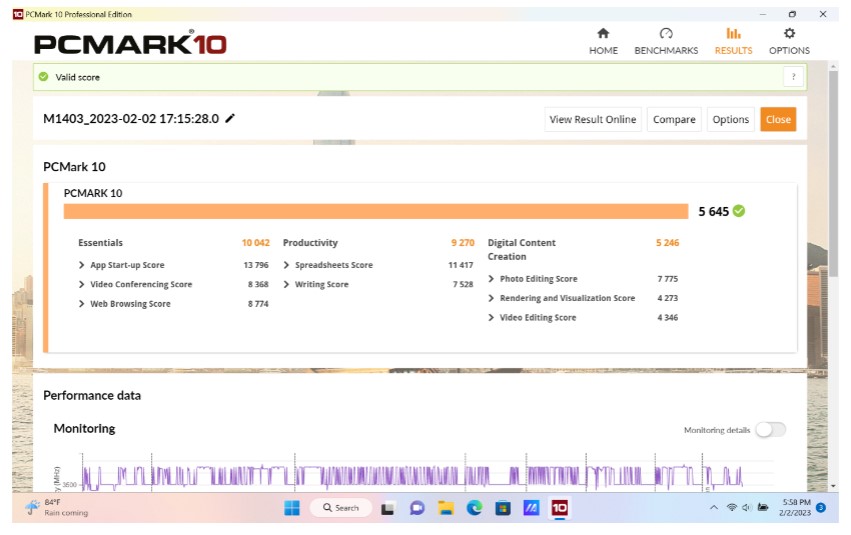Click the PCMark 10 title bar app icon
This screenshot has height=535, width=851.
[x=18, y=14]
